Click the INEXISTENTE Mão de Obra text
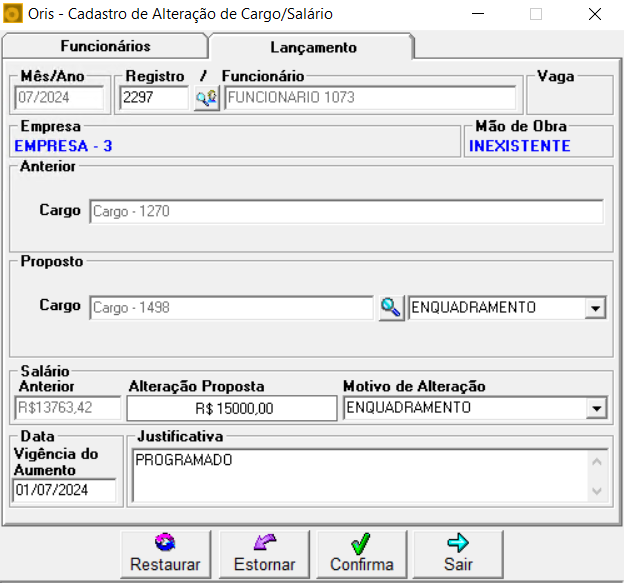Viewport: 624px width, 583px height. coord(519,146)
